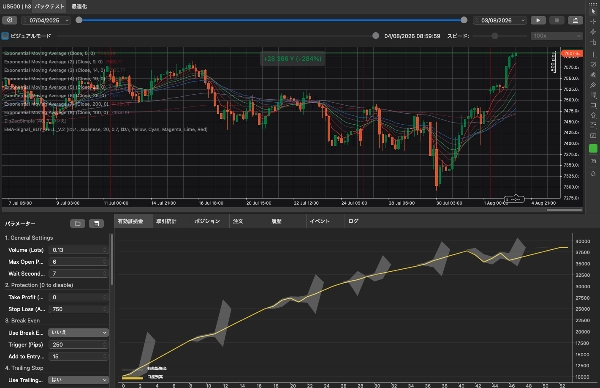Click Stop Loss stepper arrows
This screenshot has height=388, width=600.
pyautogui.click(x=105, y=309)
